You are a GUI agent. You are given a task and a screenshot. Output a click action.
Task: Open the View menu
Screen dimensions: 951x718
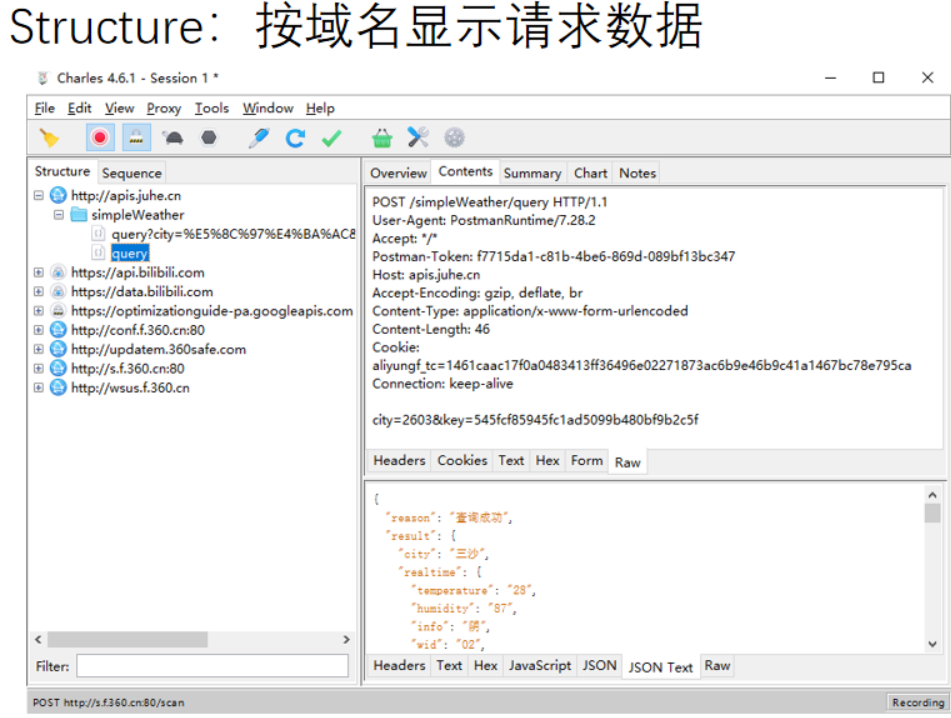pyautogui.click(x=119, y=108)
